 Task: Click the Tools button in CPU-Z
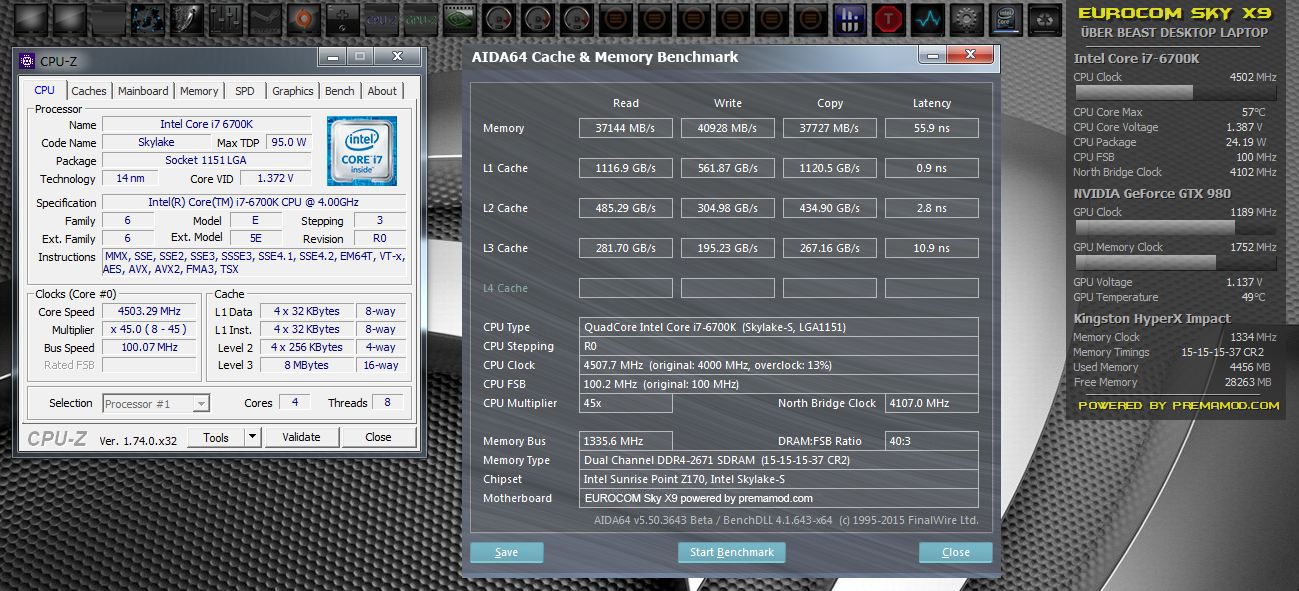point(216,437)
